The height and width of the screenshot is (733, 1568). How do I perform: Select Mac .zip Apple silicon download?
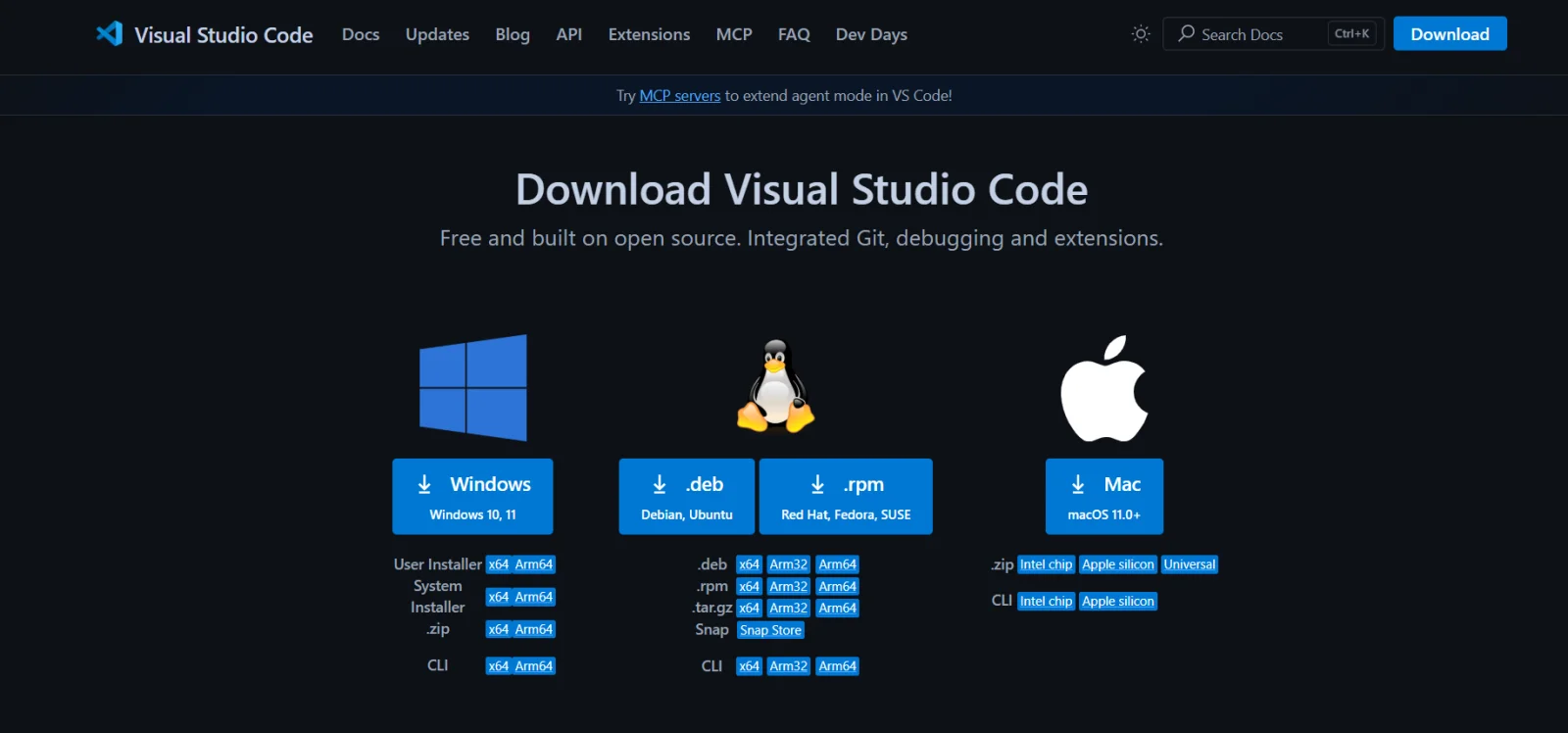click(1118, 564)
